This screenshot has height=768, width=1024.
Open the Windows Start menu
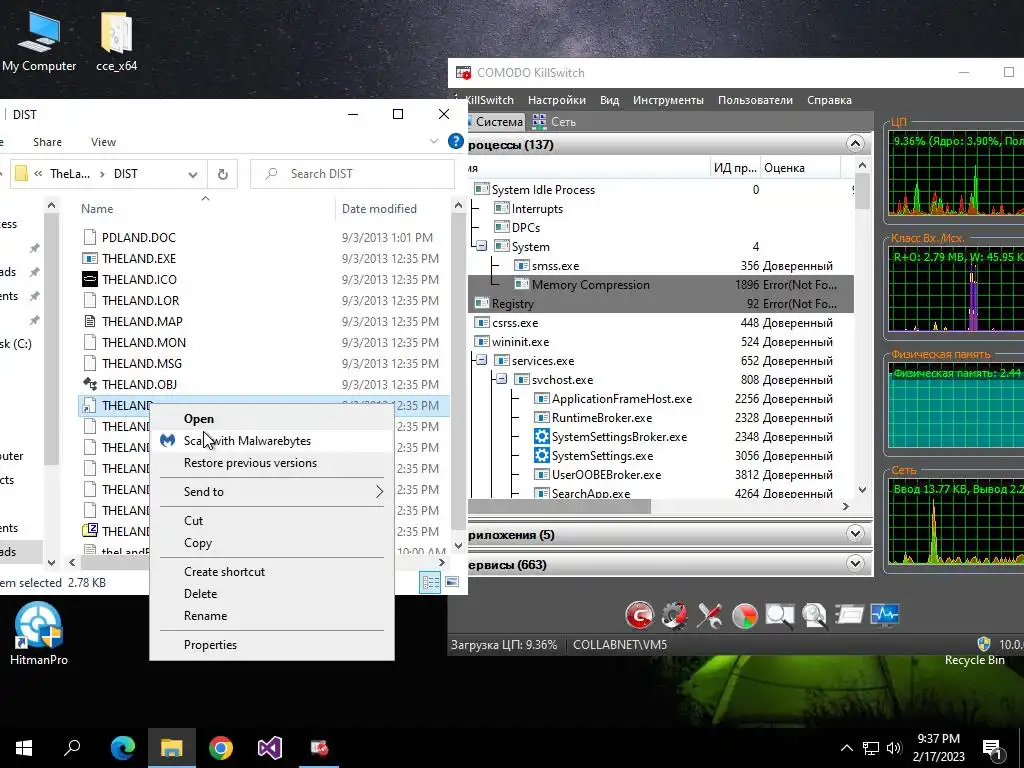[24, 747]
